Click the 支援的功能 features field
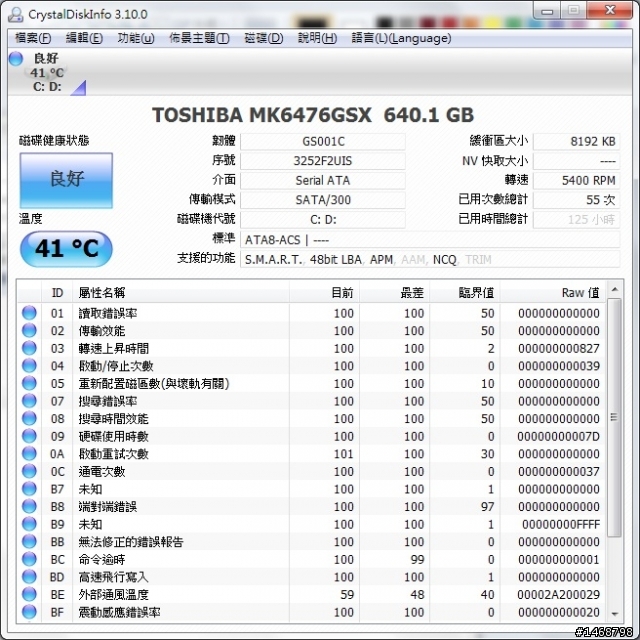 click(430, 259)
